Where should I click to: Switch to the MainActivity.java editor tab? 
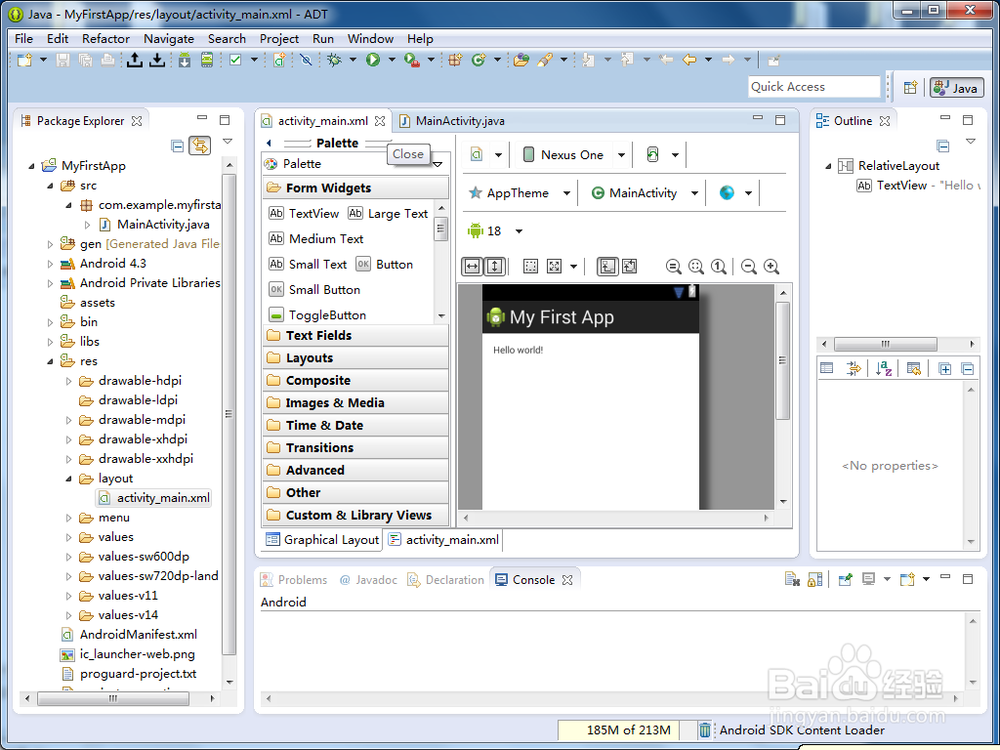coord(452,121)
